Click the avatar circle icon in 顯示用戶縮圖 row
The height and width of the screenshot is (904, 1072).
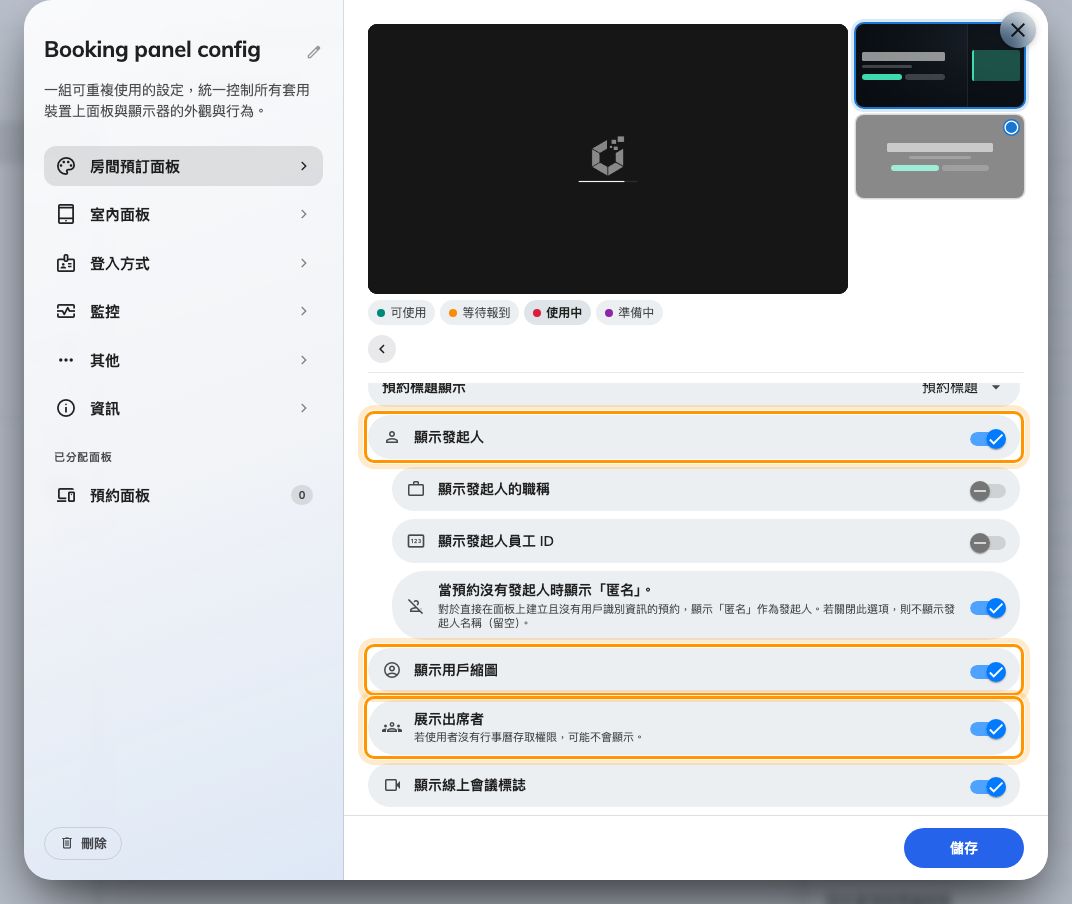point(392,670)
